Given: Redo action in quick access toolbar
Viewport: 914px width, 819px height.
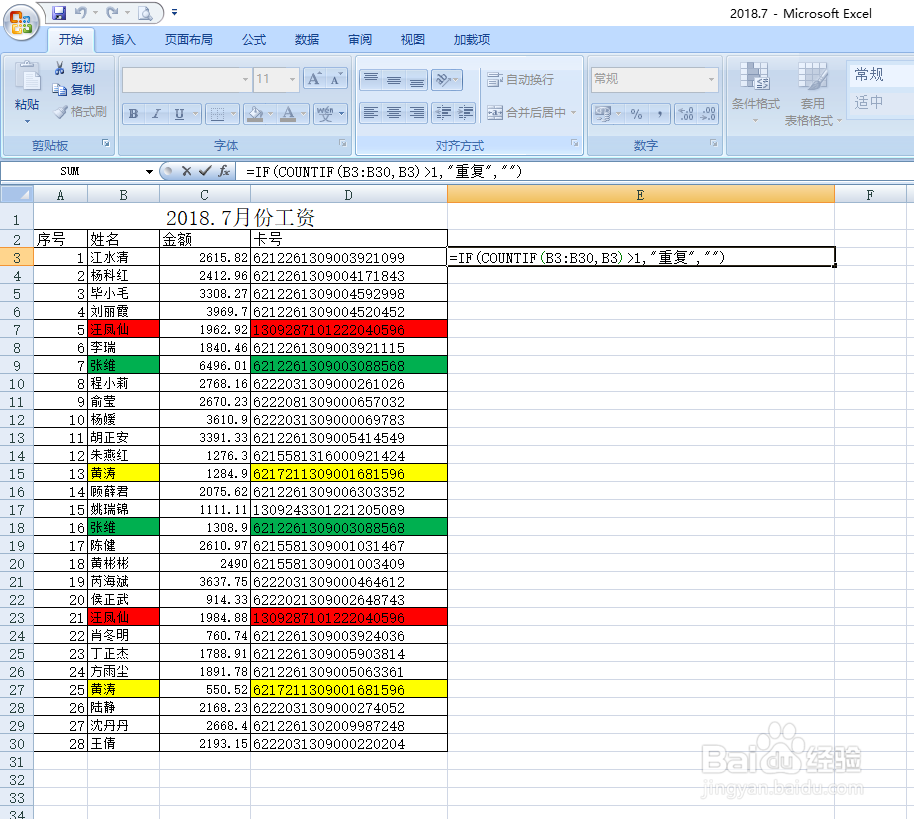Looking at the screenshot, I should [x=112, y=12].
